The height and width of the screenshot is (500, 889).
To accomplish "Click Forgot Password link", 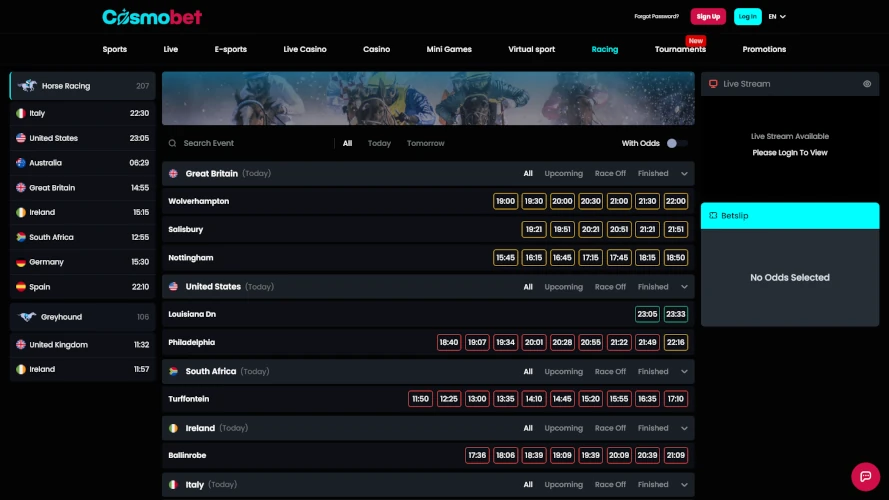I will (x=657, y=16).
